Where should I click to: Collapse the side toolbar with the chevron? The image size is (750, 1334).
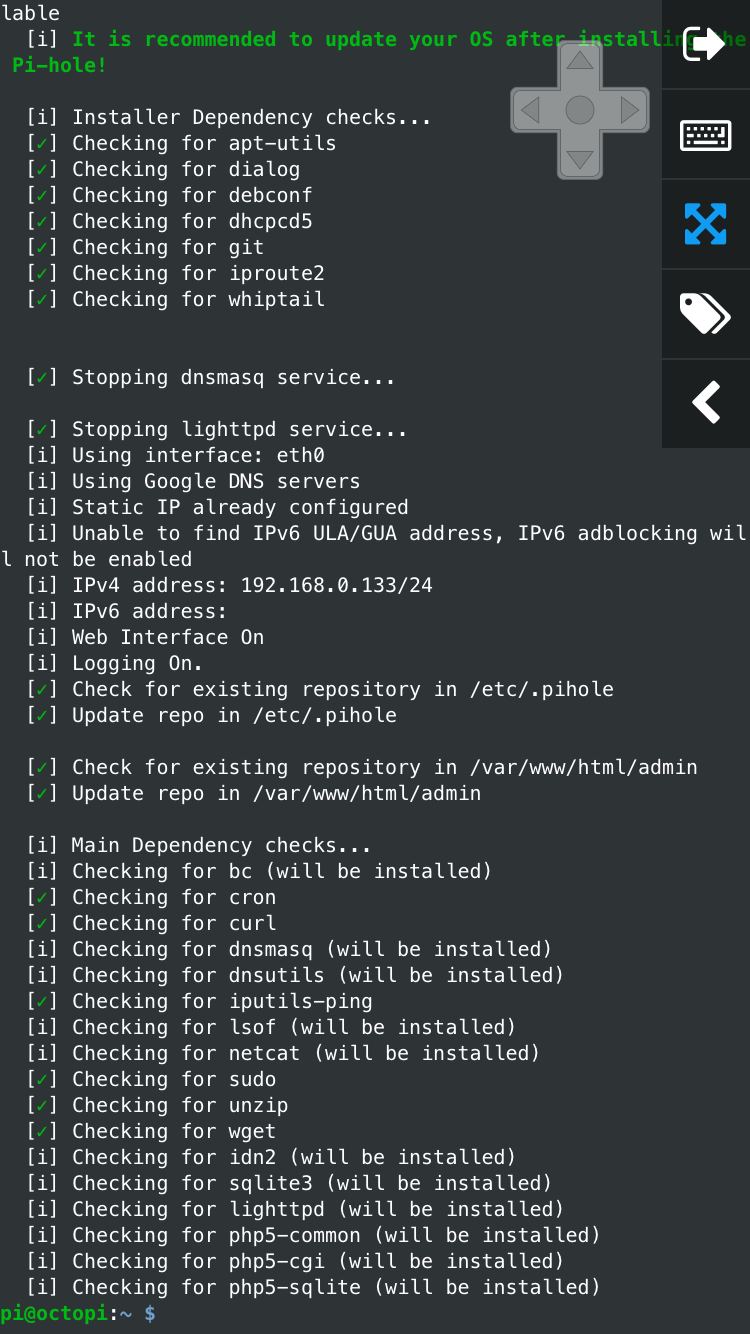705,403
